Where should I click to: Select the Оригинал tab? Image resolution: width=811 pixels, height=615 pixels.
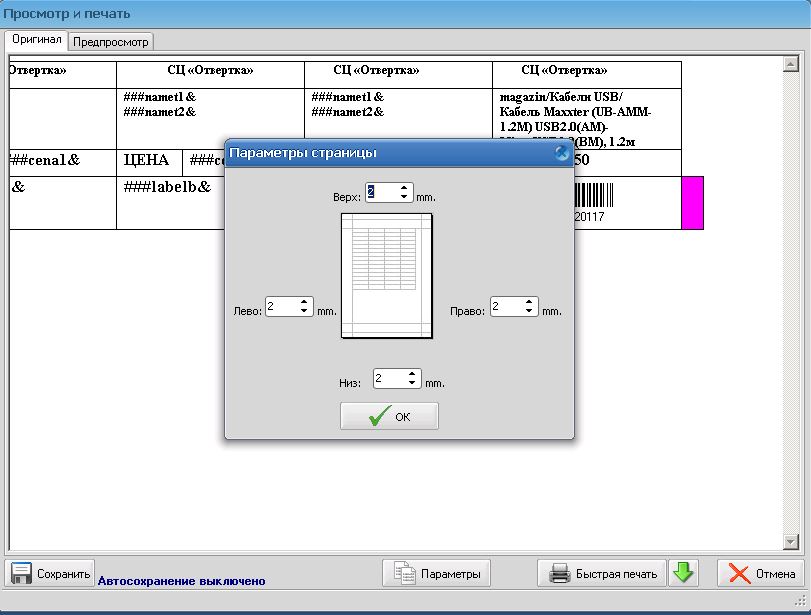(x=37, y=40)
